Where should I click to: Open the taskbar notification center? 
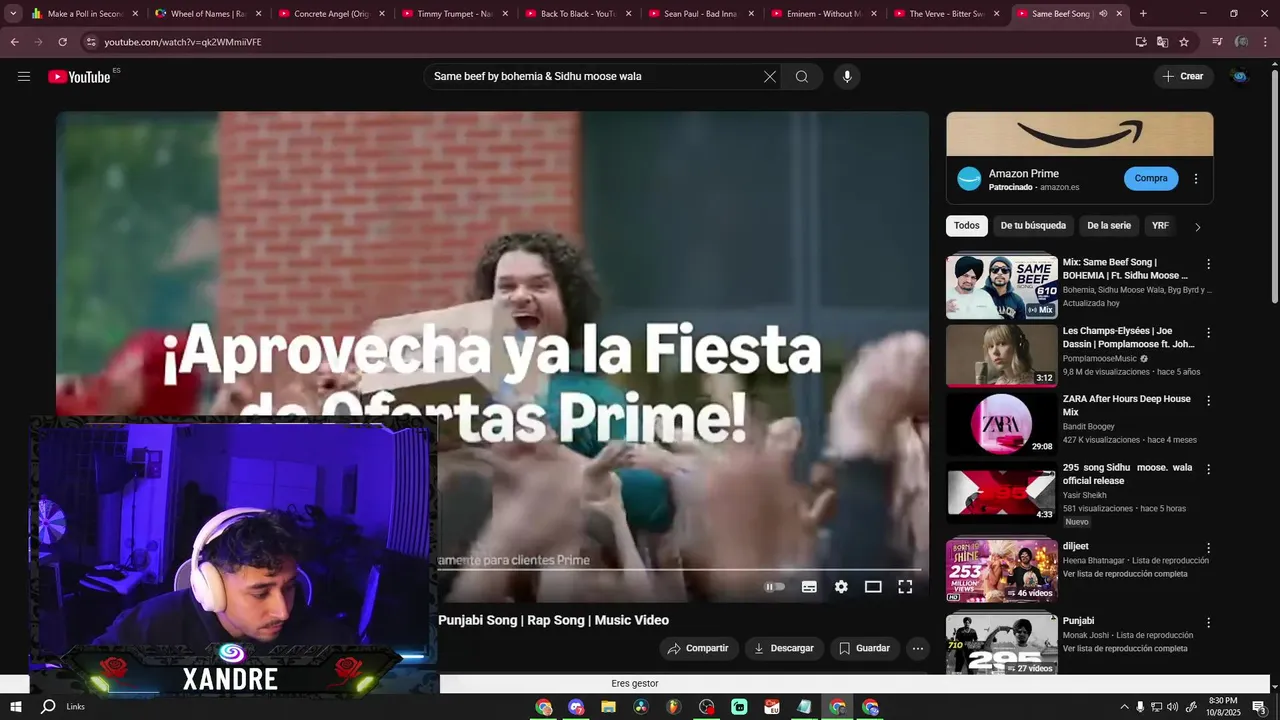point(1258,707)
